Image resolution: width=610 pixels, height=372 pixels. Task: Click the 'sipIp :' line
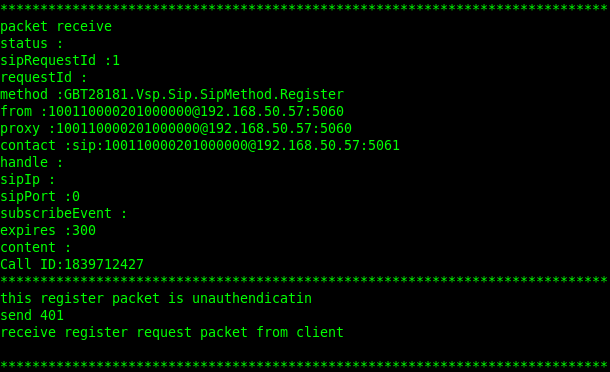(28, 179)
